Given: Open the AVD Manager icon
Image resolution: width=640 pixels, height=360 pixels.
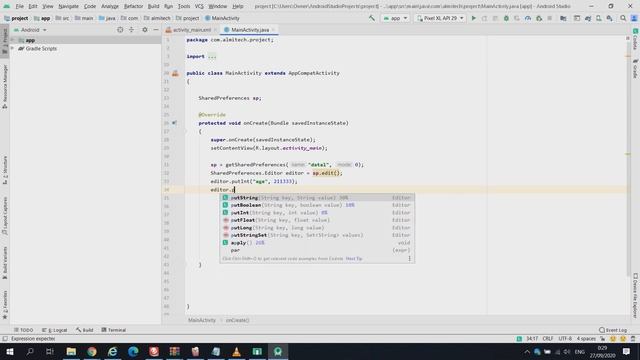Looking at the screenshot, I should point(599,18).
